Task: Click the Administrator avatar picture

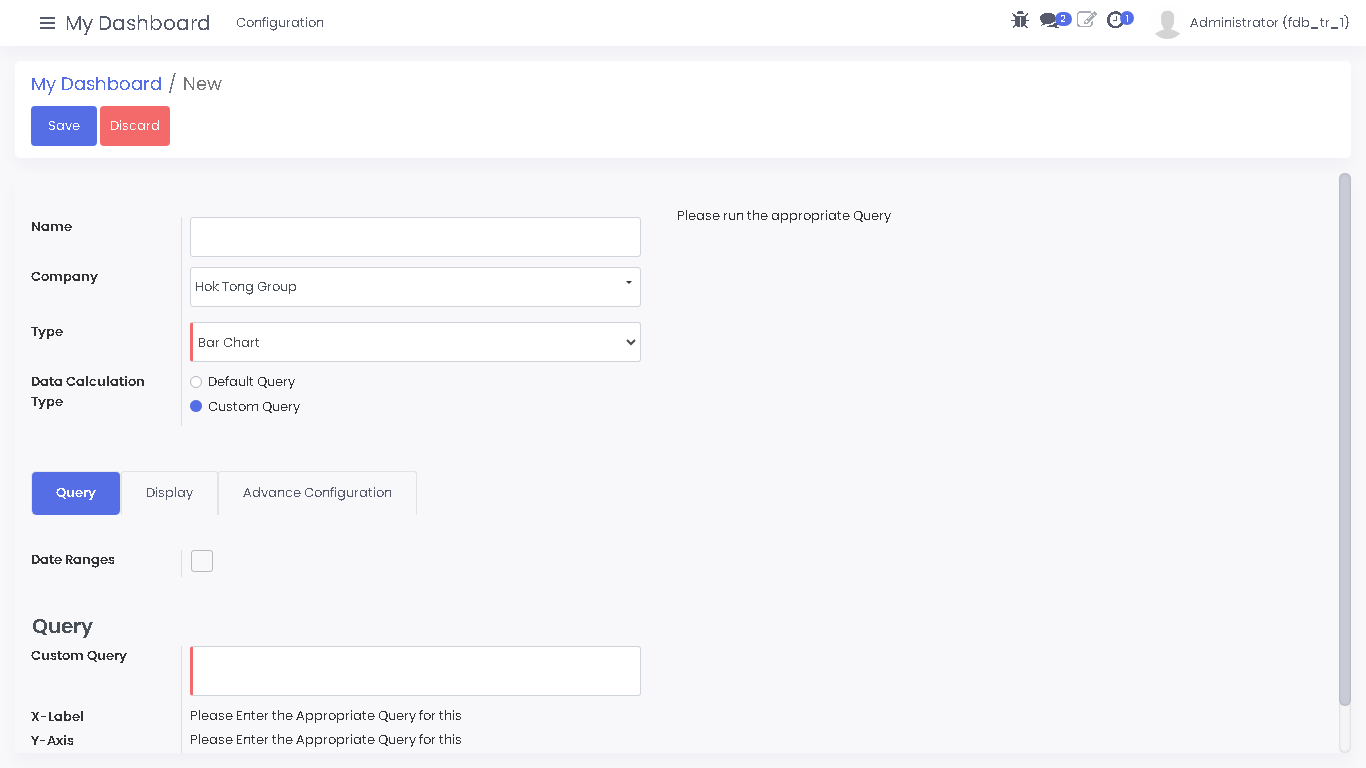Action: tap(1167, 23)
